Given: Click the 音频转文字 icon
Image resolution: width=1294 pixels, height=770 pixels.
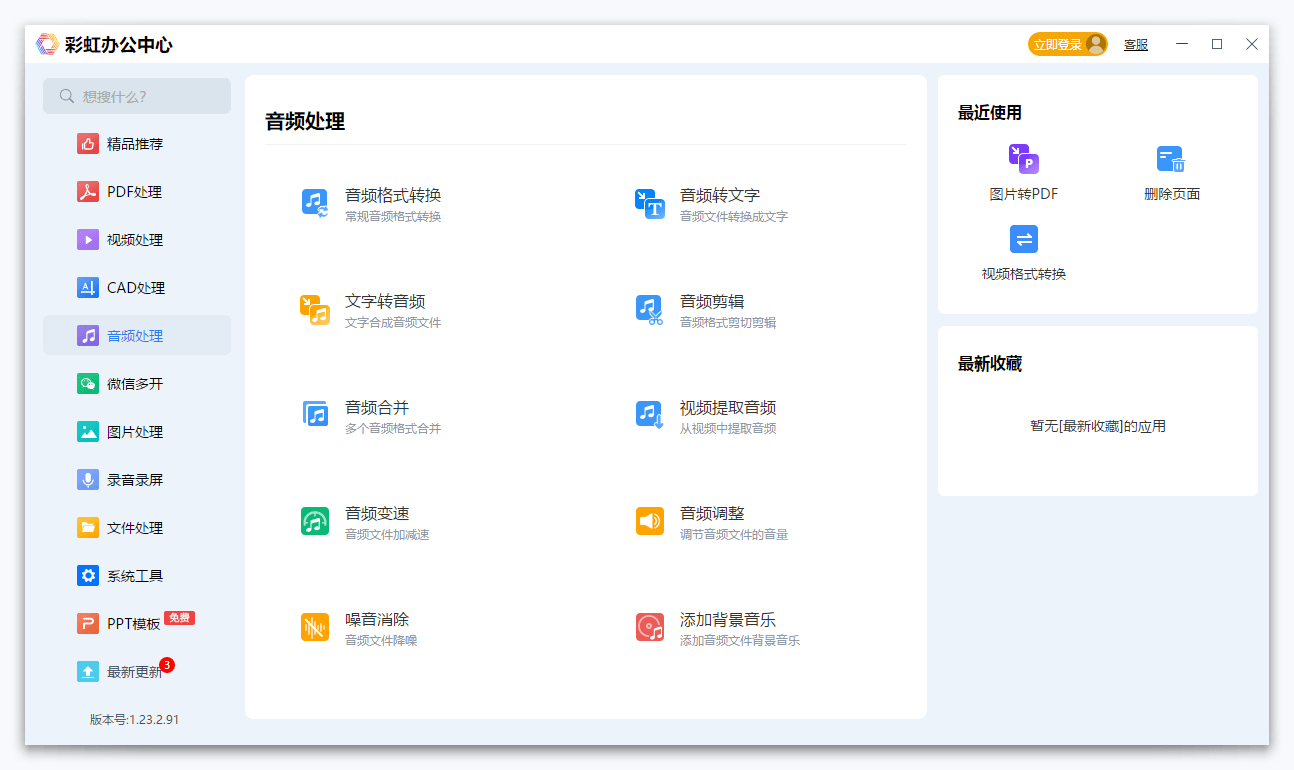Looking at the screenshot, I should pyautogui.click(x=650, y=203).
